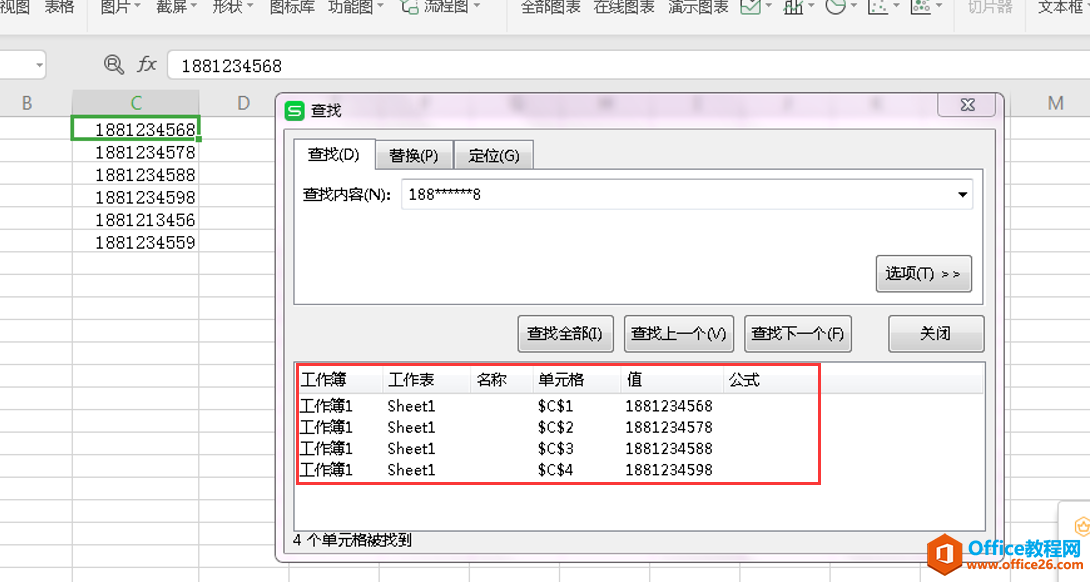The height and width of the screenshot is (582, 1090).
Task: Click the formula bar showing 1881234568
Action: 626,65
